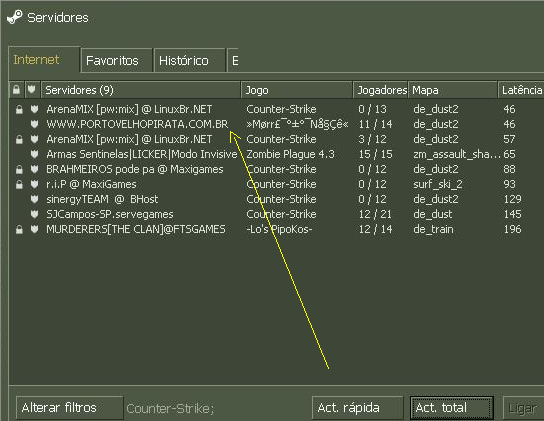This screenshot has height=421, width=544.
Task: Sort by the Jogo column header
Action: [297, 90]
